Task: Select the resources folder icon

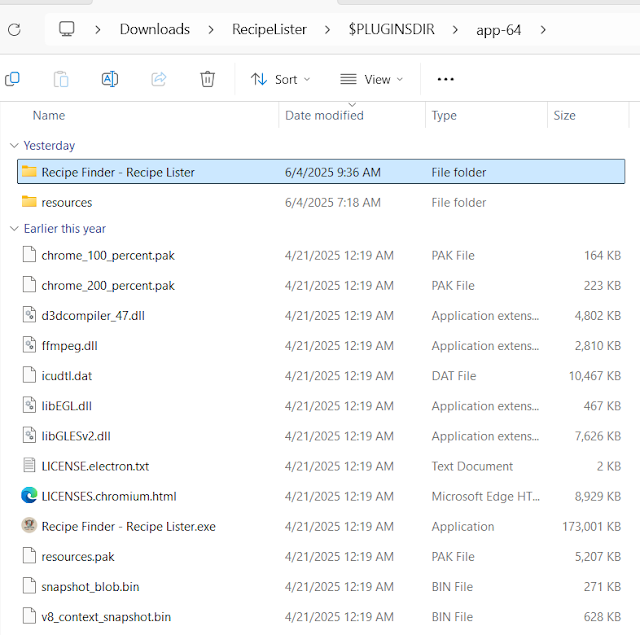Action: pyautogui.click(x=29, y=202)
